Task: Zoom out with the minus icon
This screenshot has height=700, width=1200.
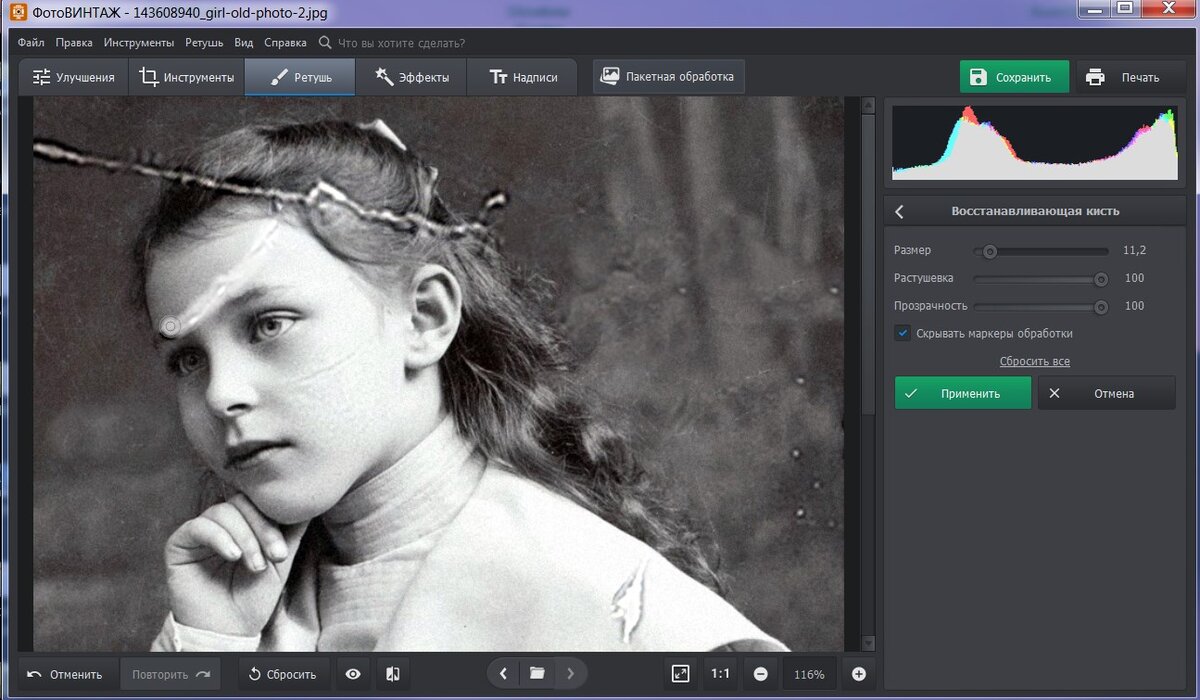Action: [761, 674]
